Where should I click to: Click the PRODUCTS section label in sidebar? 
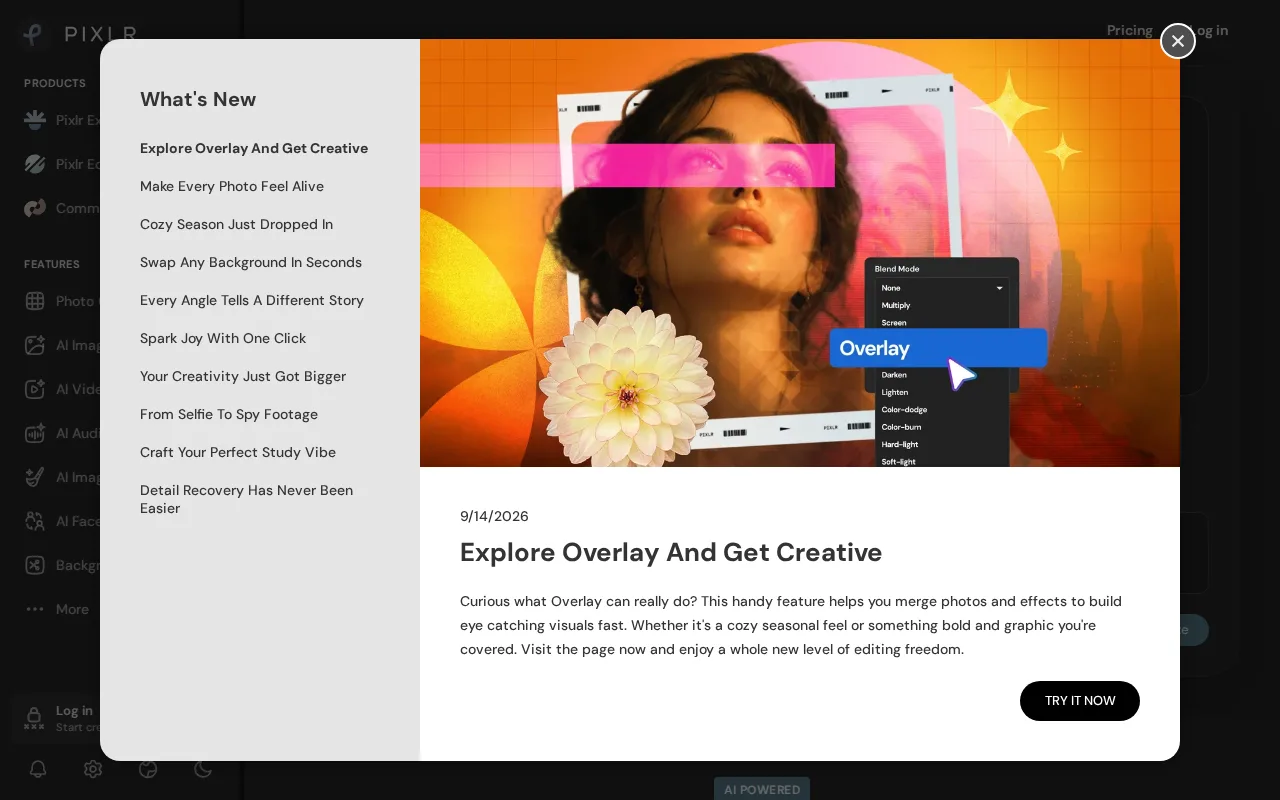(x=55, y=83)
